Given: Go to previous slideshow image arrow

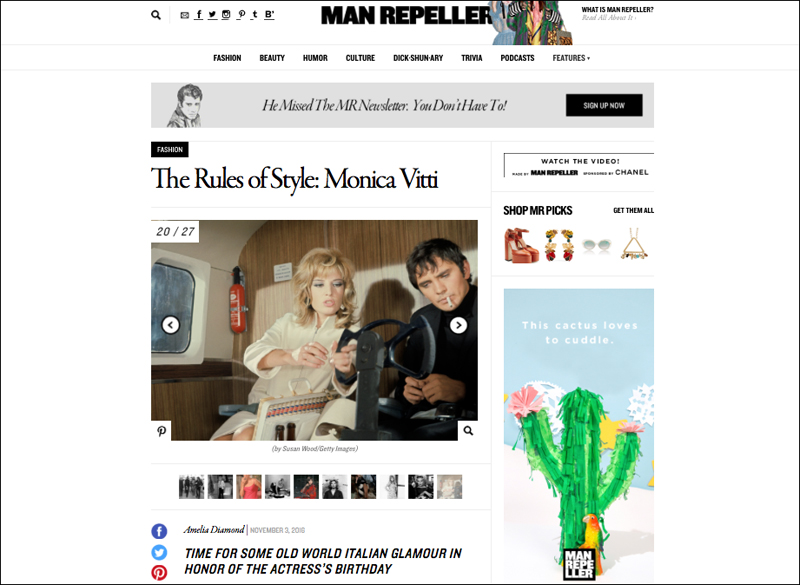Looking at the screenshot, I should click(x=170, y=325).
